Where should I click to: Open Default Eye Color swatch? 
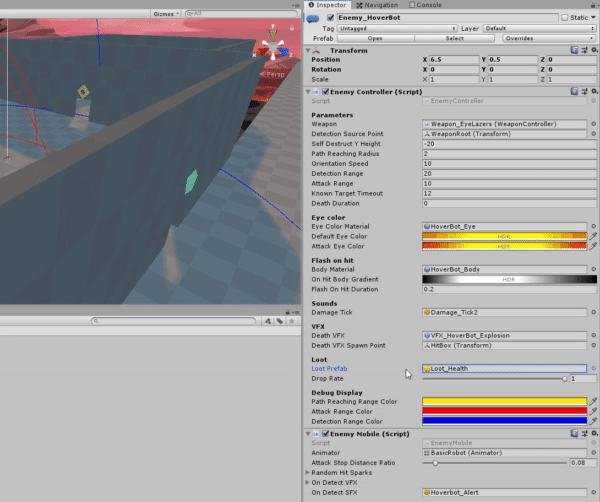504,236
